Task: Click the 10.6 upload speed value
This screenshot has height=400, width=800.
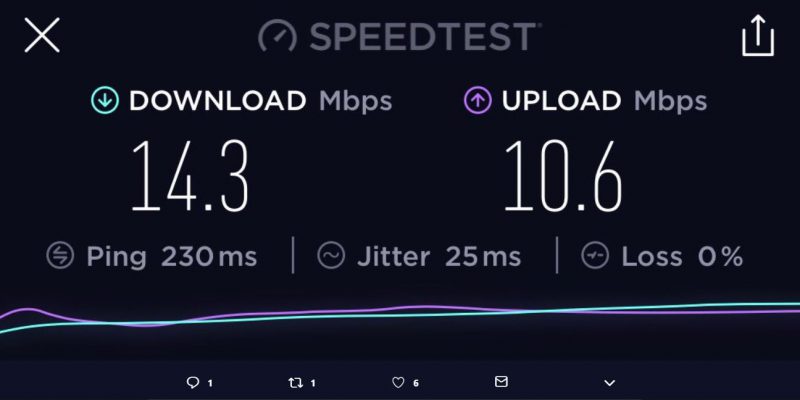Action: click(563, 176)
